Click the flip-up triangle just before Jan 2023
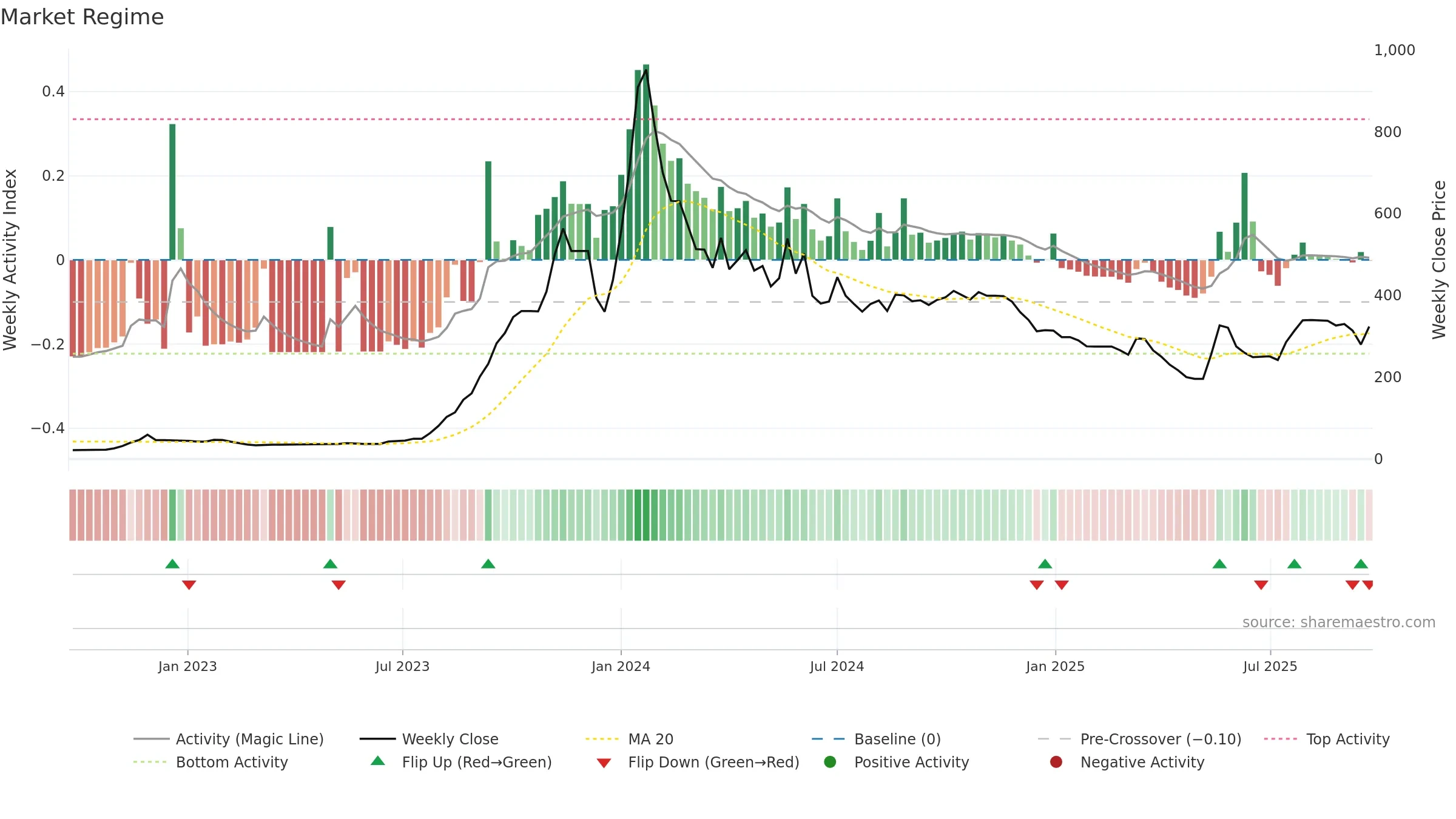The height and width of the screenshot is (819, 1456). click(172, 564)
